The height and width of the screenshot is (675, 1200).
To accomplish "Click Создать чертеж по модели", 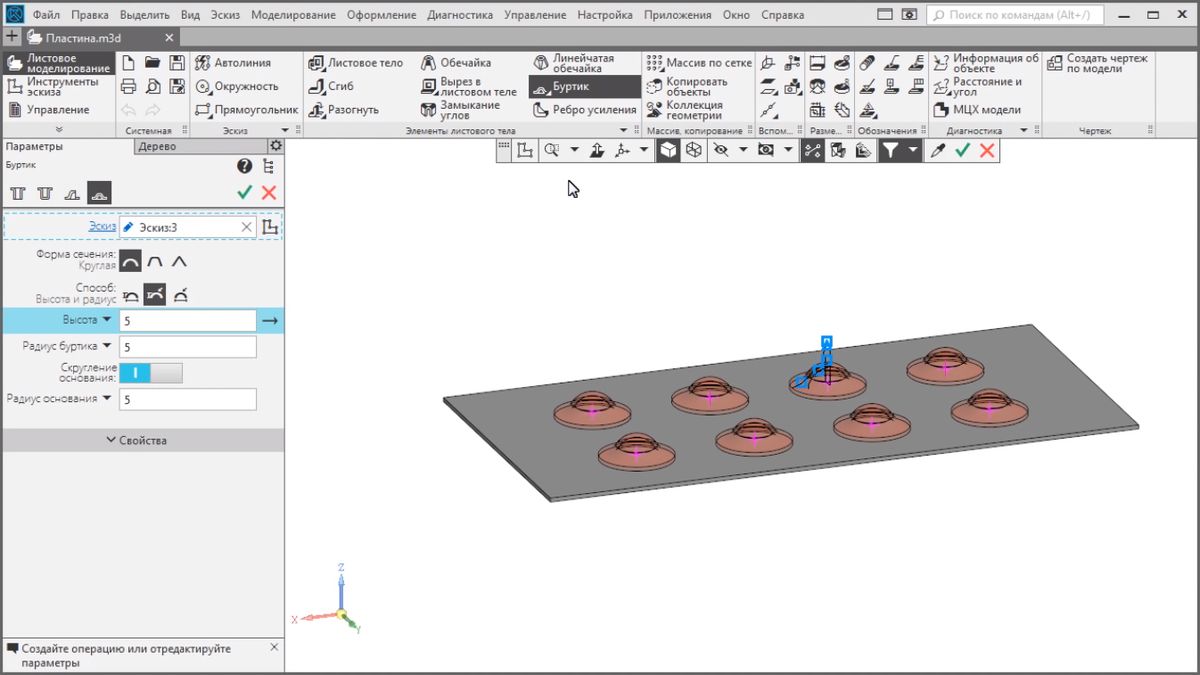I will (x=1098, y=63).
